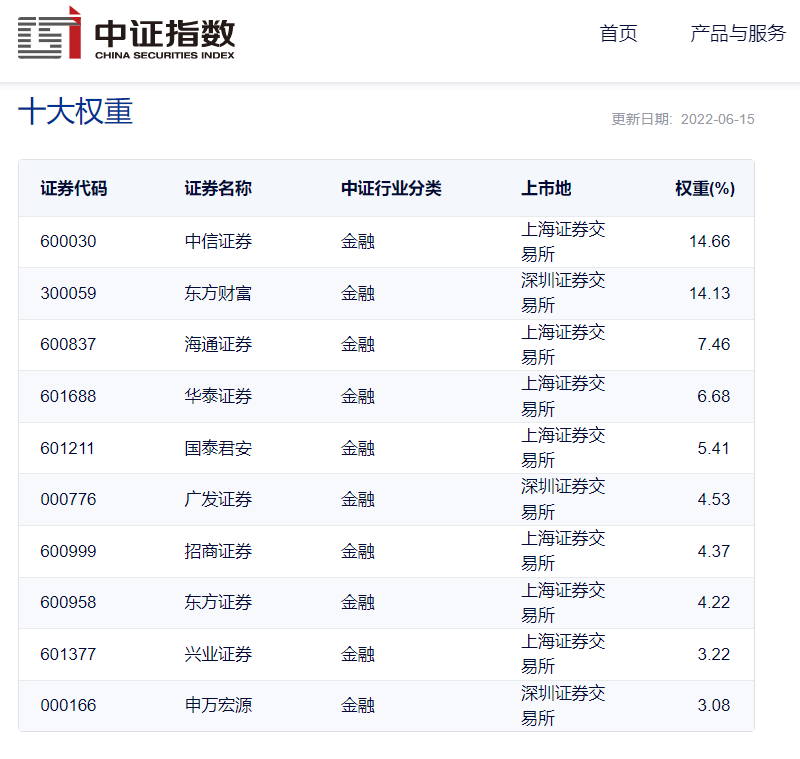
Task: Click 上海证券交易所 in 东方证券 row
Action: tap(563, 603)
